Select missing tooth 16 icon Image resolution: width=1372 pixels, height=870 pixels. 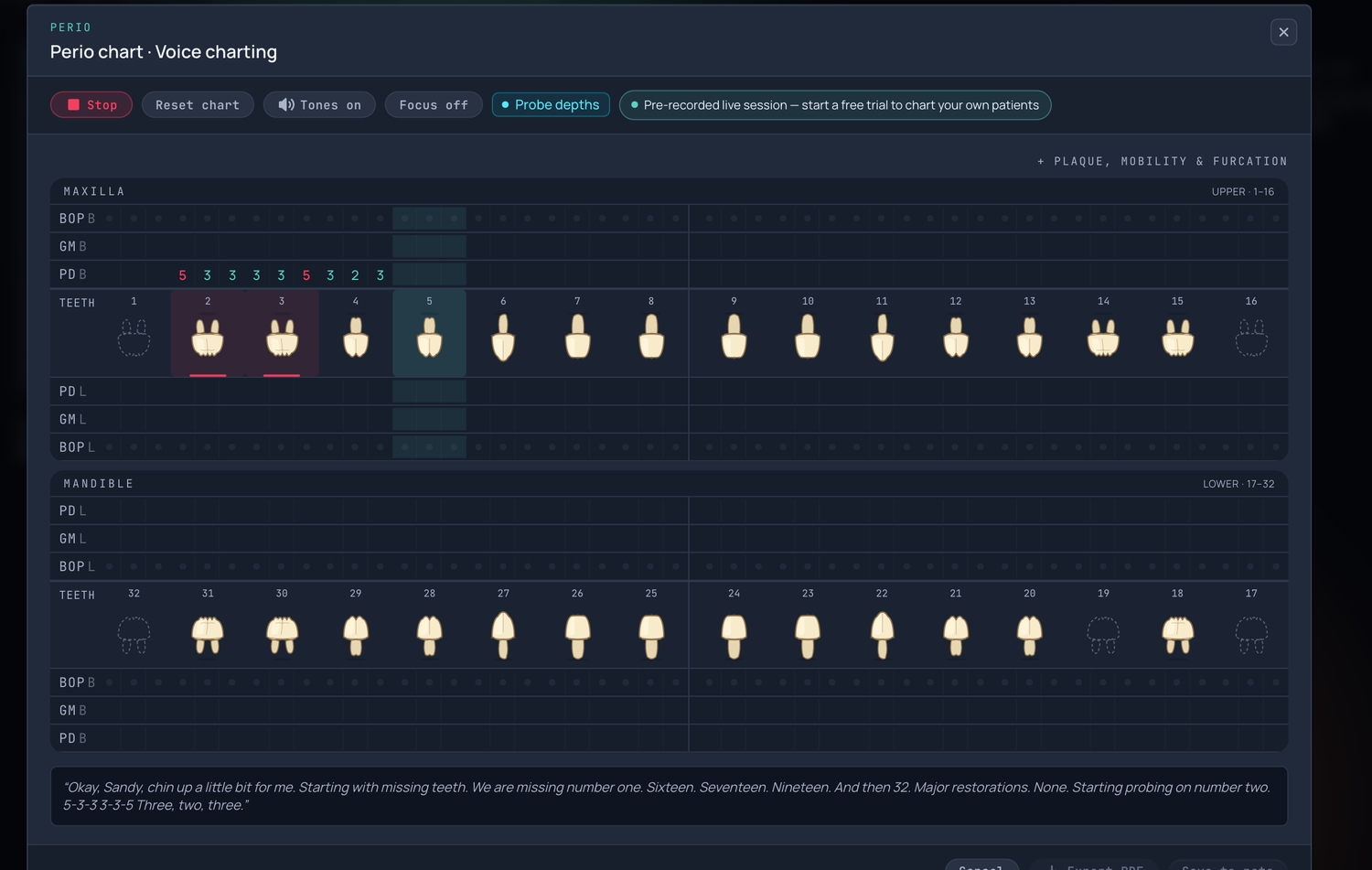pos(1251,338)
